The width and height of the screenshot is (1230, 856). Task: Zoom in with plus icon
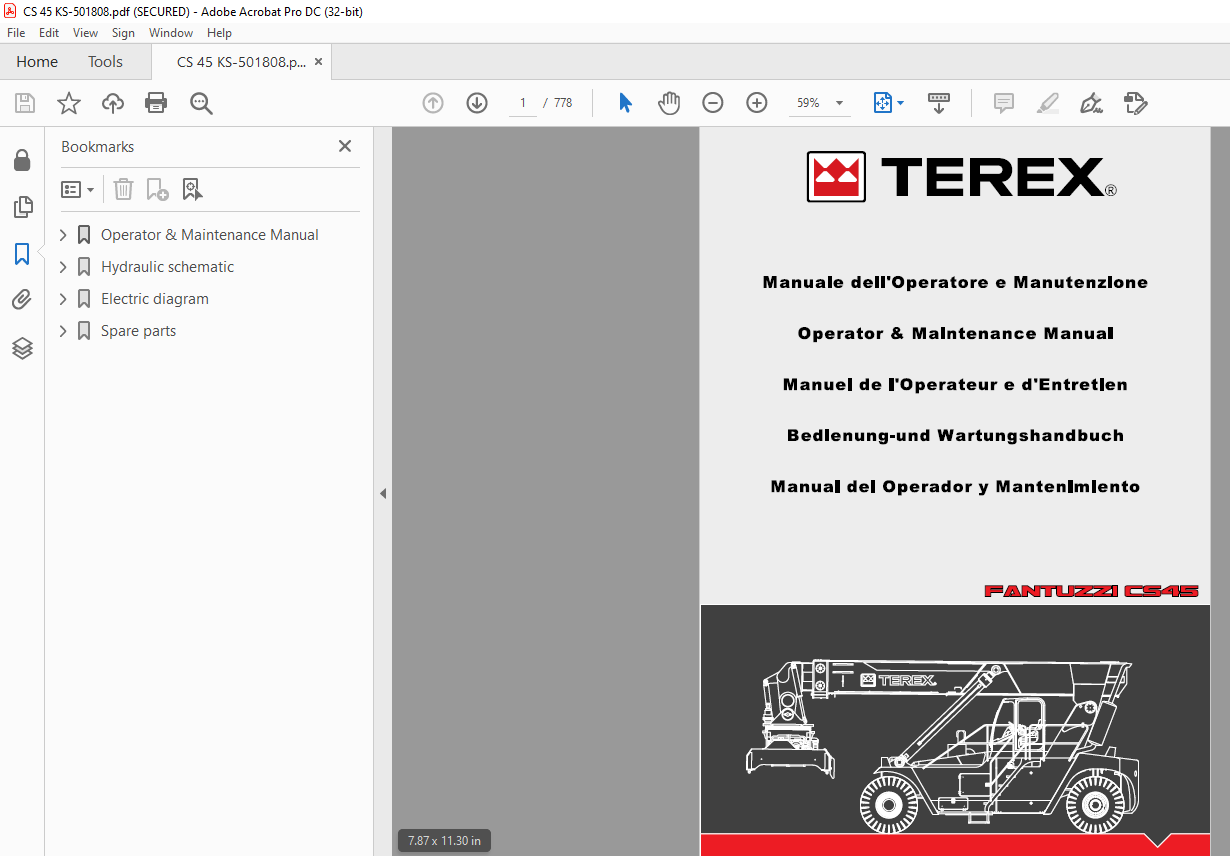(x=757, y=103)
